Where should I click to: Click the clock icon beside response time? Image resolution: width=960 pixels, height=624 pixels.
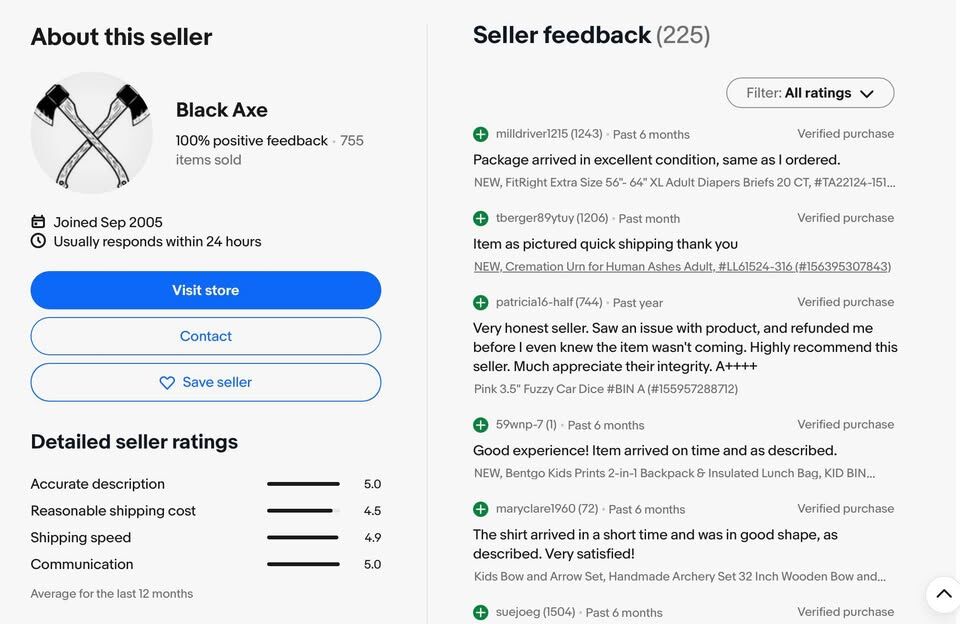[x=39, y=241]
